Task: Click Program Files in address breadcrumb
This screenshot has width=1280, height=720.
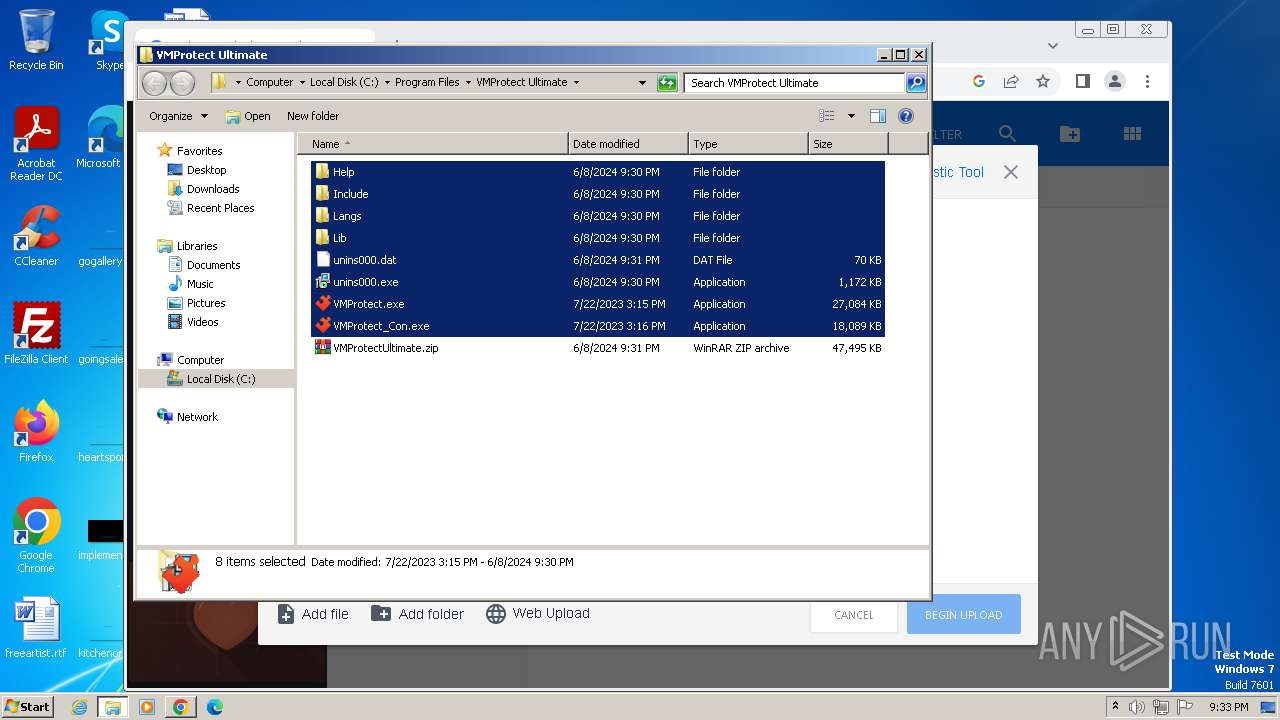Action: [427, 83]
